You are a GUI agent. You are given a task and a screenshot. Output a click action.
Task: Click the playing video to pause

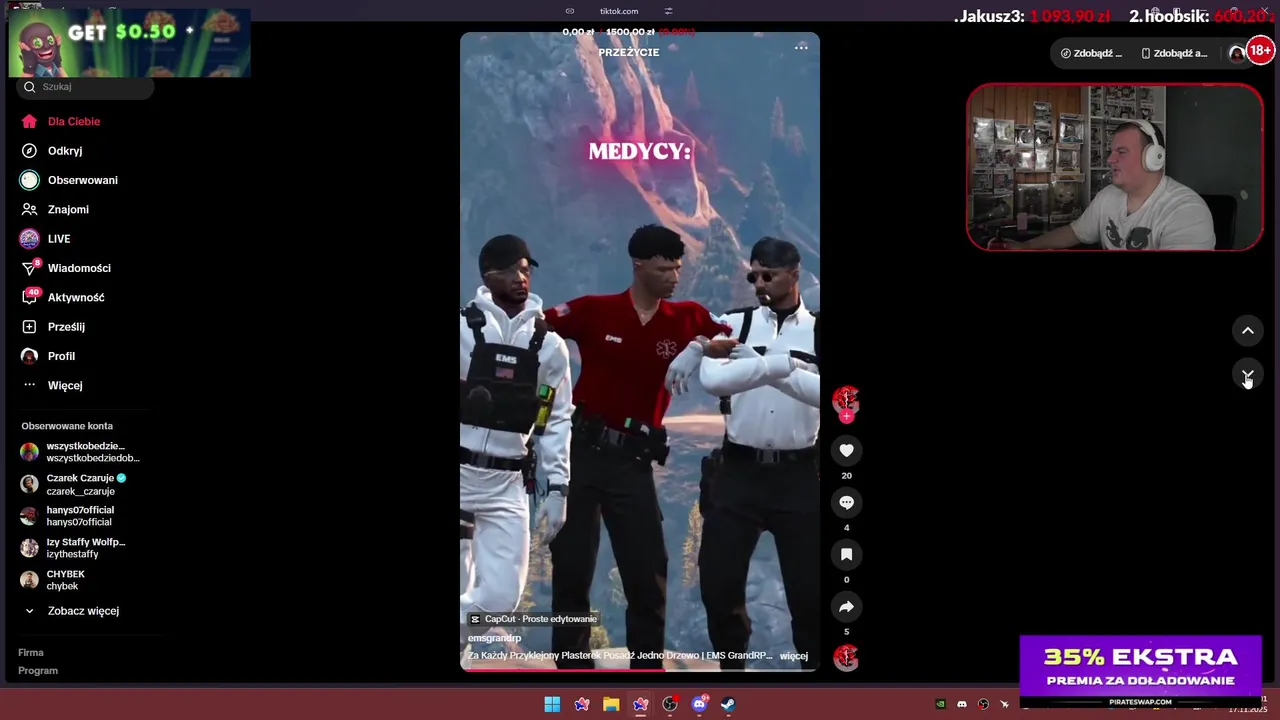pyautogui.click(x=640, y=350)
